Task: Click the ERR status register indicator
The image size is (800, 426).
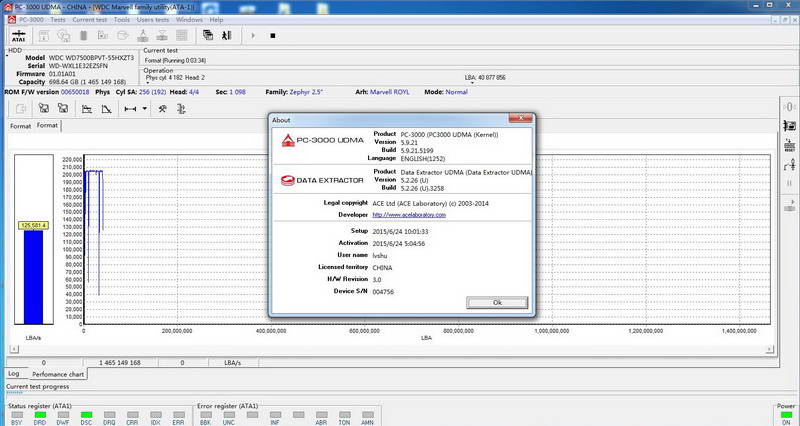Action: pos(179,415)
